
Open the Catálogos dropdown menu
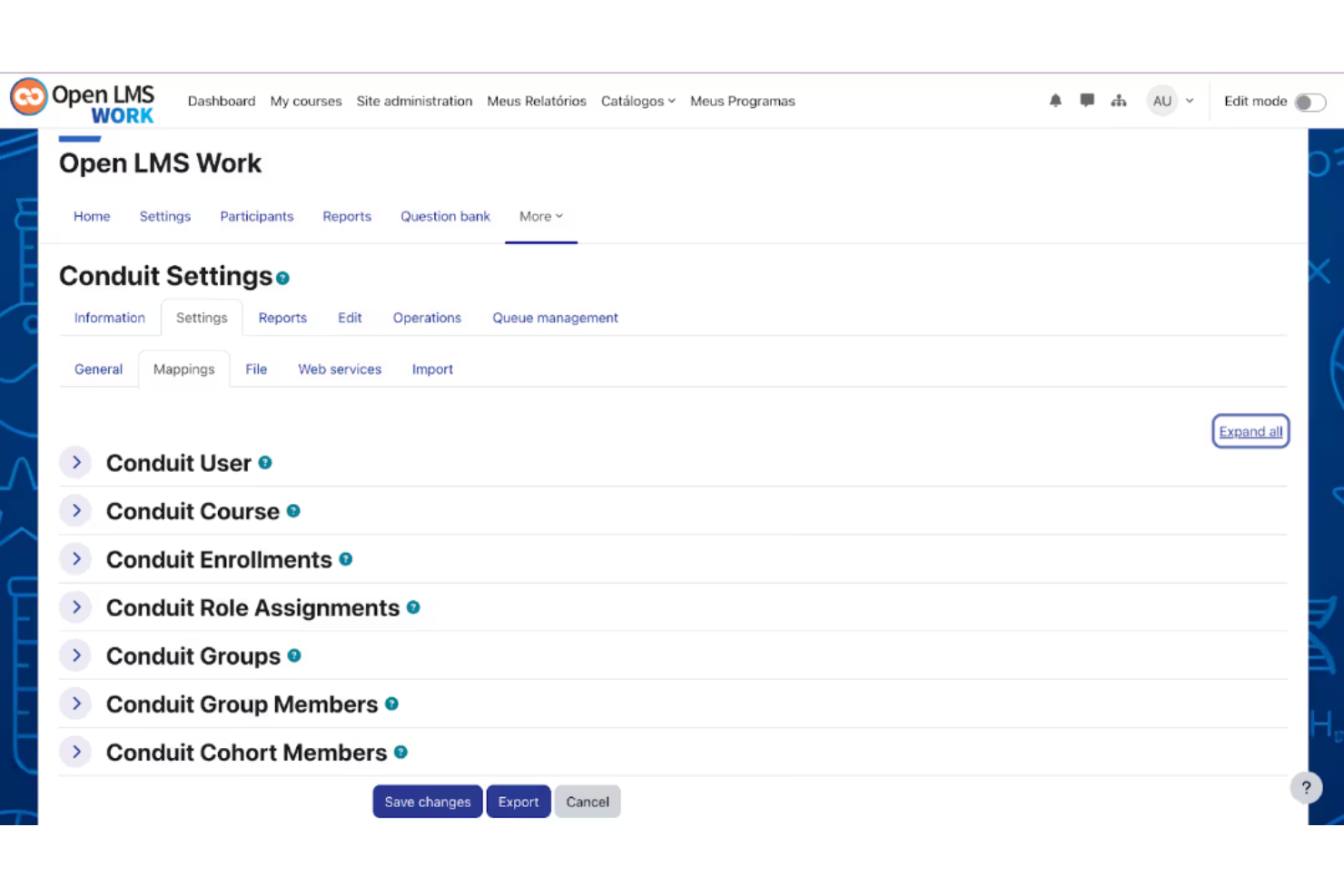[x=637, y=101]
